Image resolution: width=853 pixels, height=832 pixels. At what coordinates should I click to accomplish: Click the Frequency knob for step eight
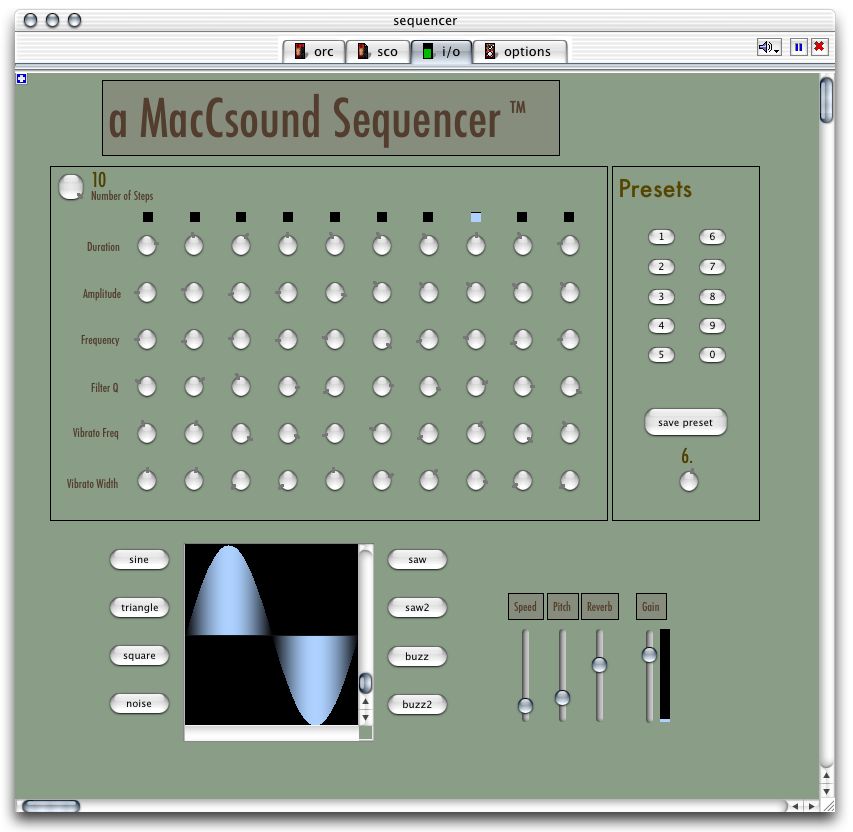click(476, 340)
